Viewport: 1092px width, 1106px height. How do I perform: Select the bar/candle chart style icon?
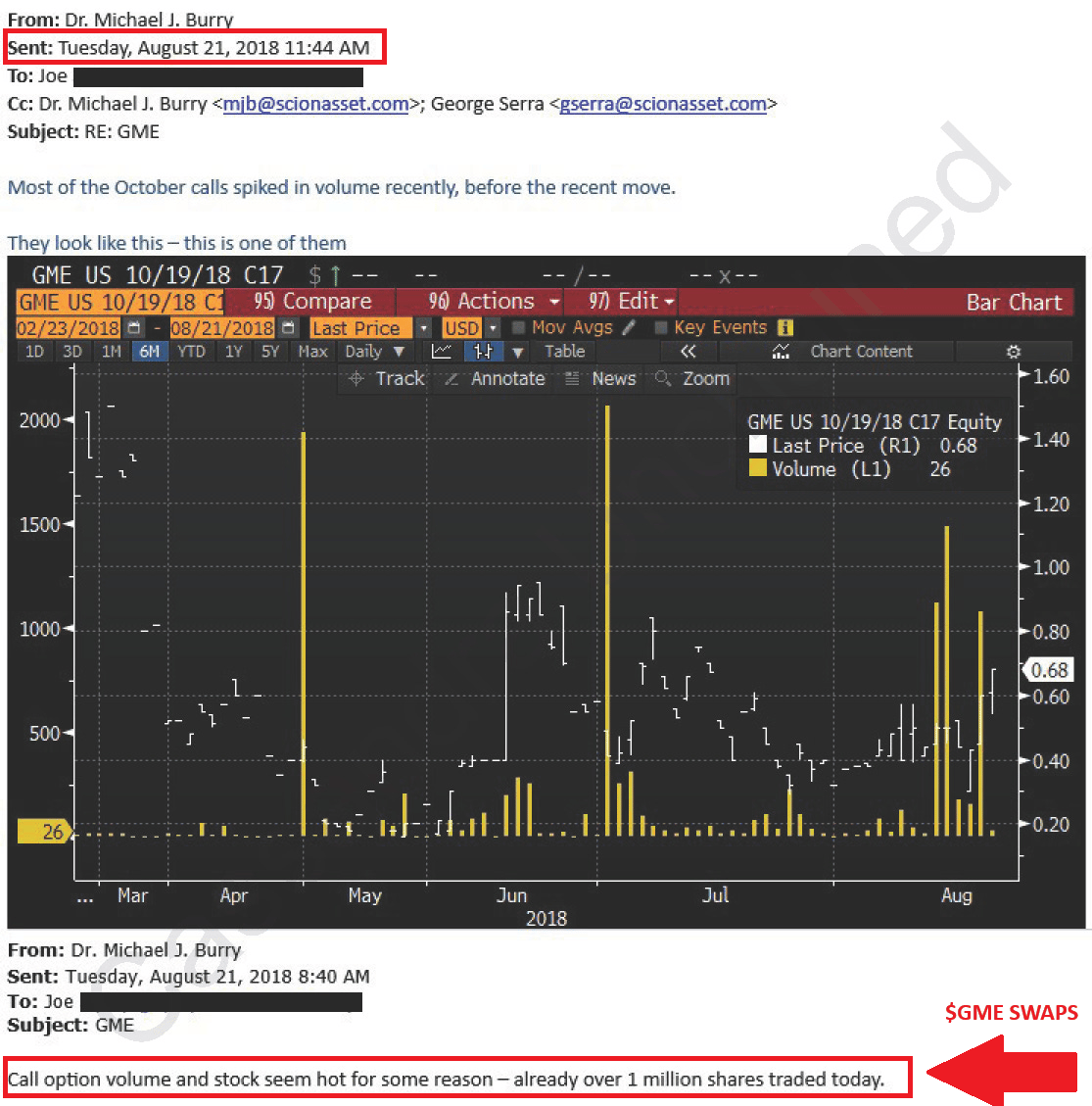click(x=483, y=352)
